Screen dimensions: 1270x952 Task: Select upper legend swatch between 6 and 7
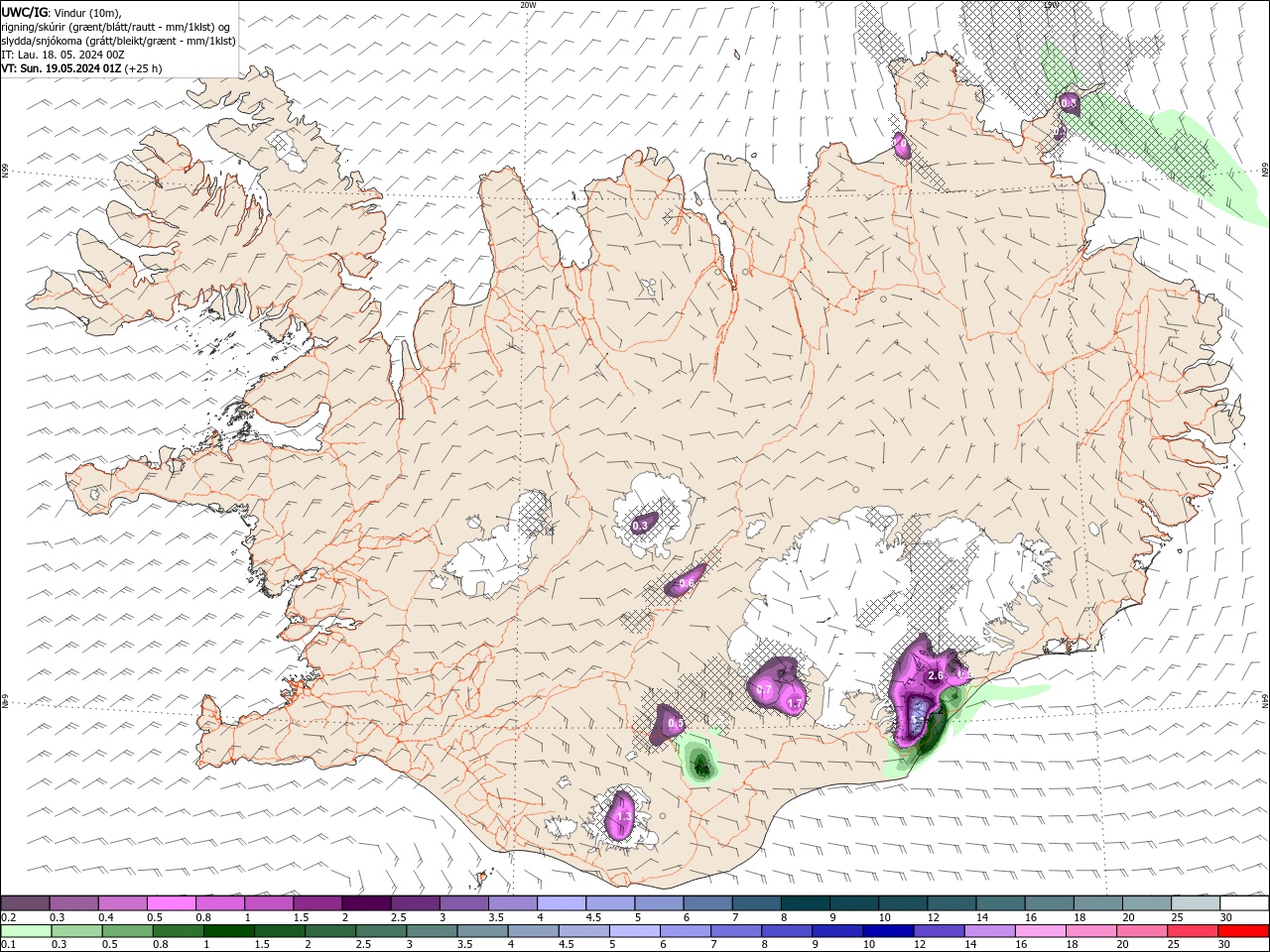[x=706, y=903]
